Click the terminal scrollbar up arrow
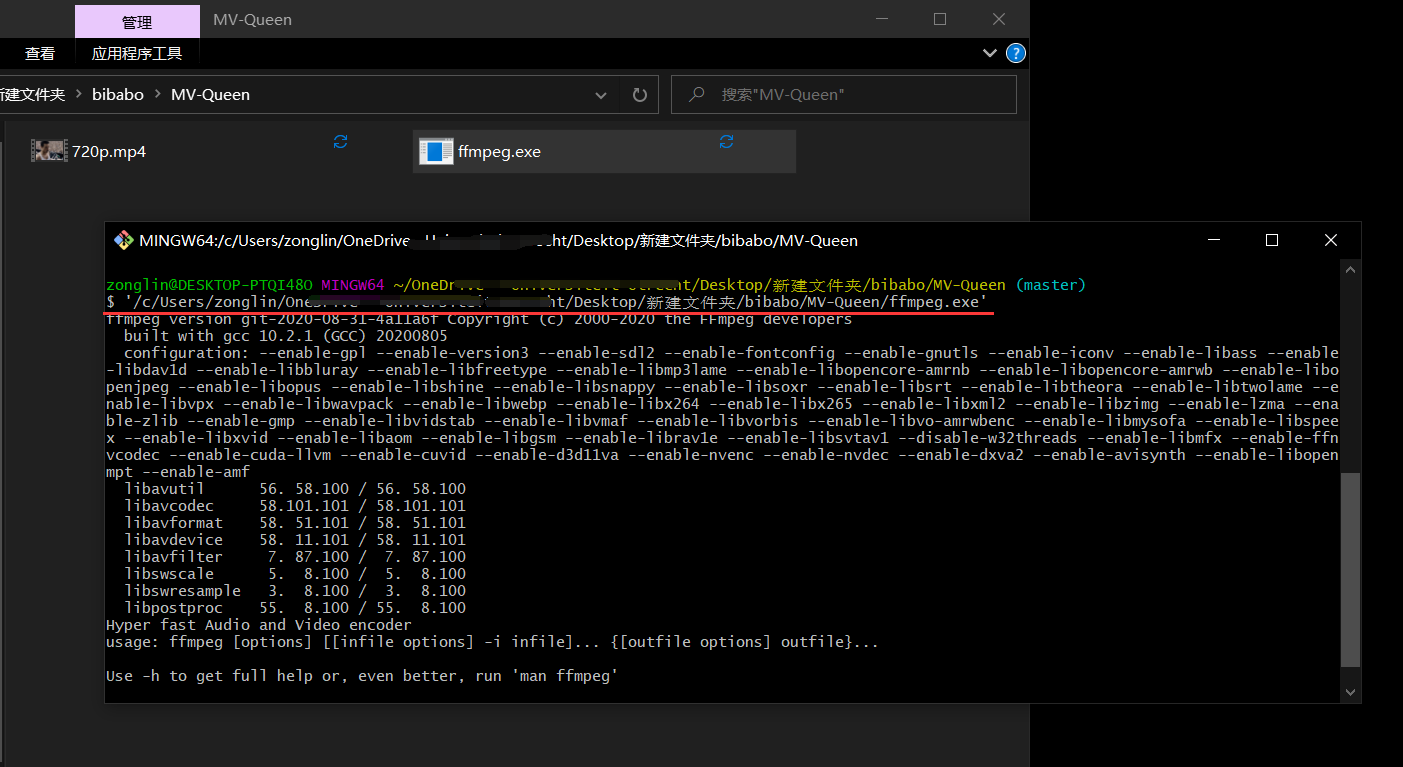The width and height of the screenshot is (1403, 767). tap(1351, 270)
